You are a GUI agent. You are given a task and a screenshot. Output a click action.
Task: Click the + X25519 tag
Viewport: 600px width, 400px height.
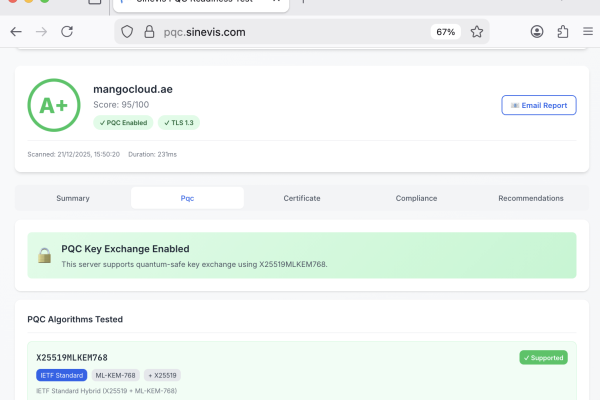(x=162, y=376)
